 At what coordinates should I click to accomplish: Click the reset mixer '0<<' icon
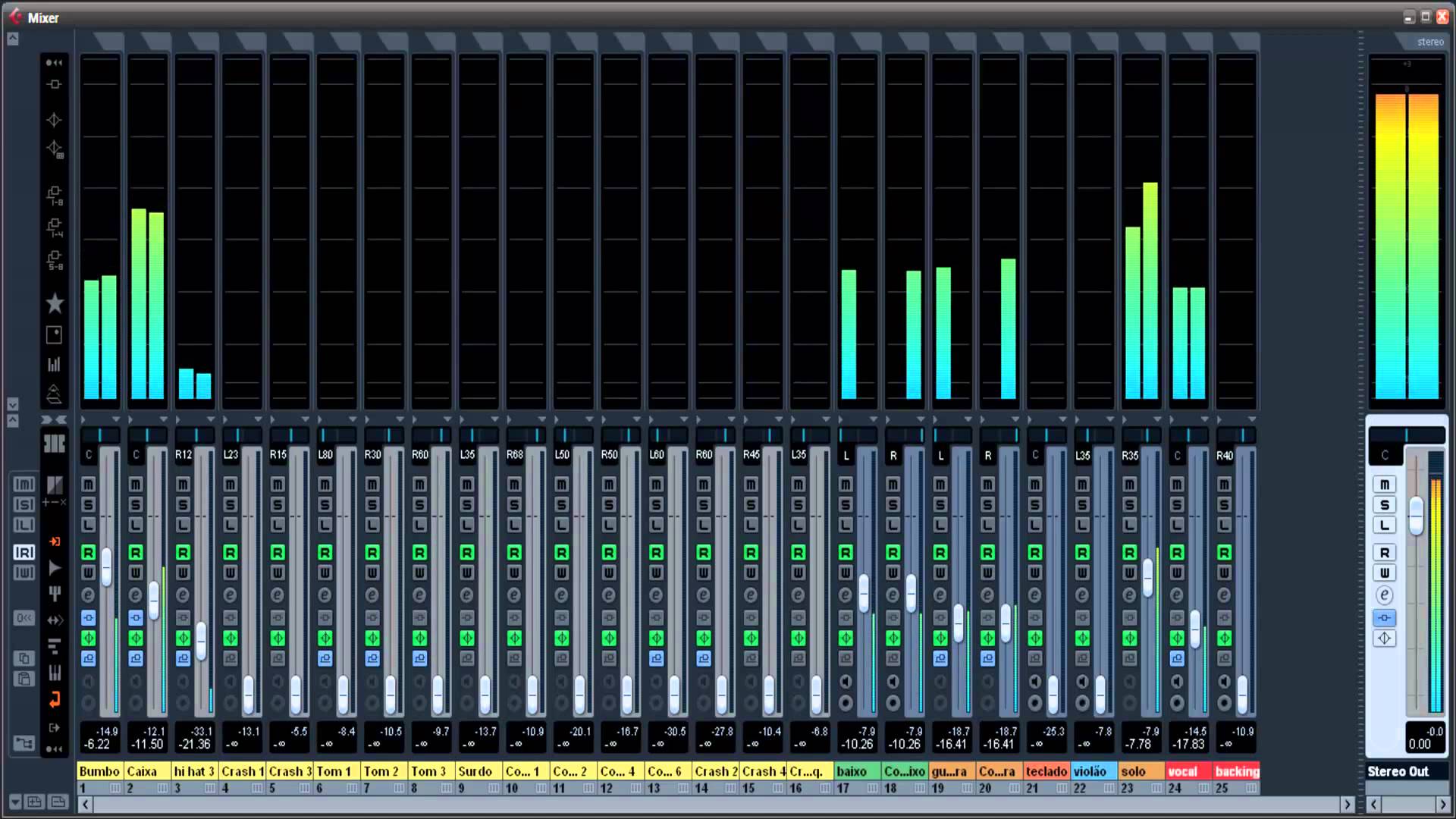pyautogui.click(x=24, y=618)
